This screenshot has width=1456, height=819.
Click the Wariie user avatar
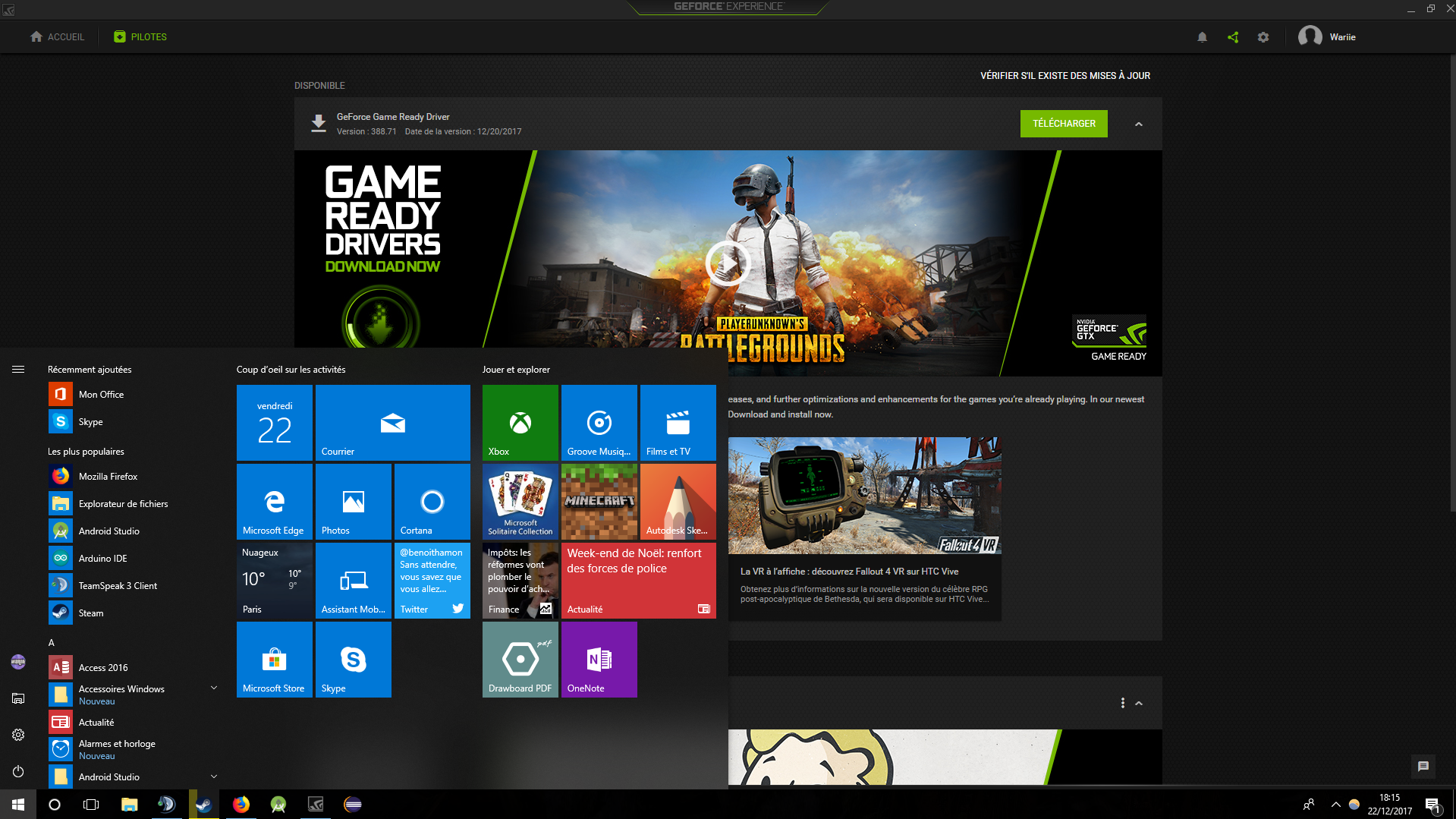click(1310, 36)
